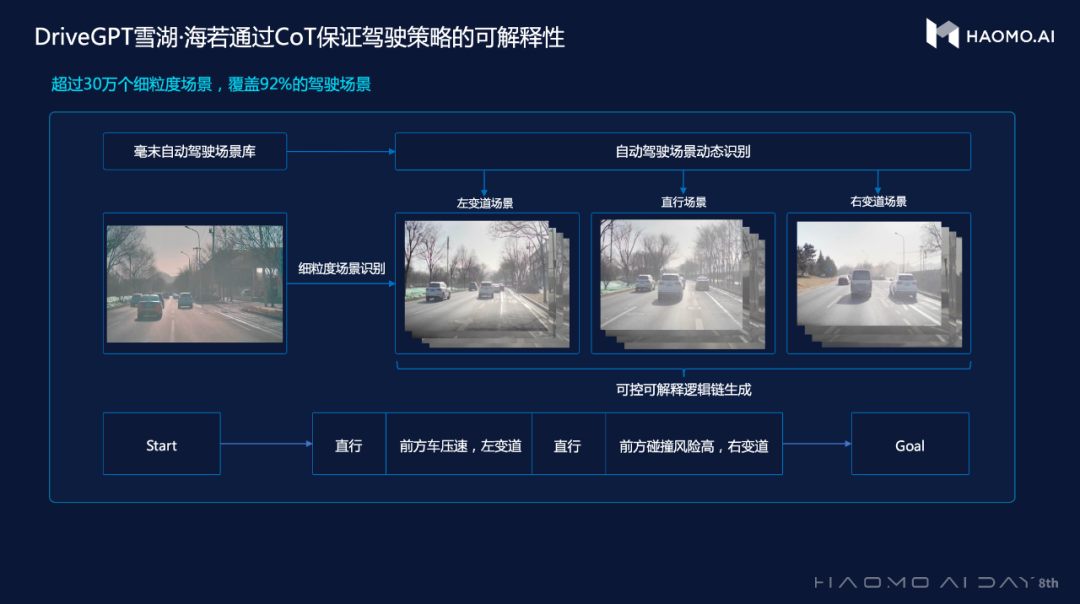1080x604 pixels.
Task: Click the HAOMO.AI logo icon
Action: tap(942, 34)
